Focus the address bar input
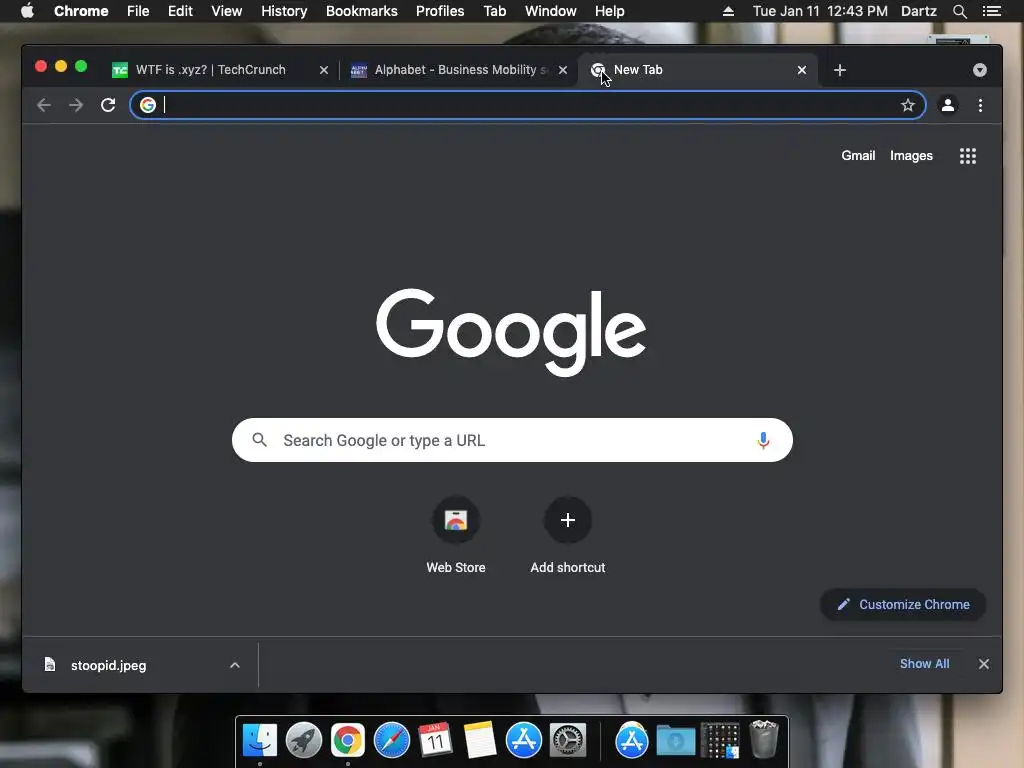This screenshot has height=768, width=1024. pyautogui.click(x=528, y=105)
